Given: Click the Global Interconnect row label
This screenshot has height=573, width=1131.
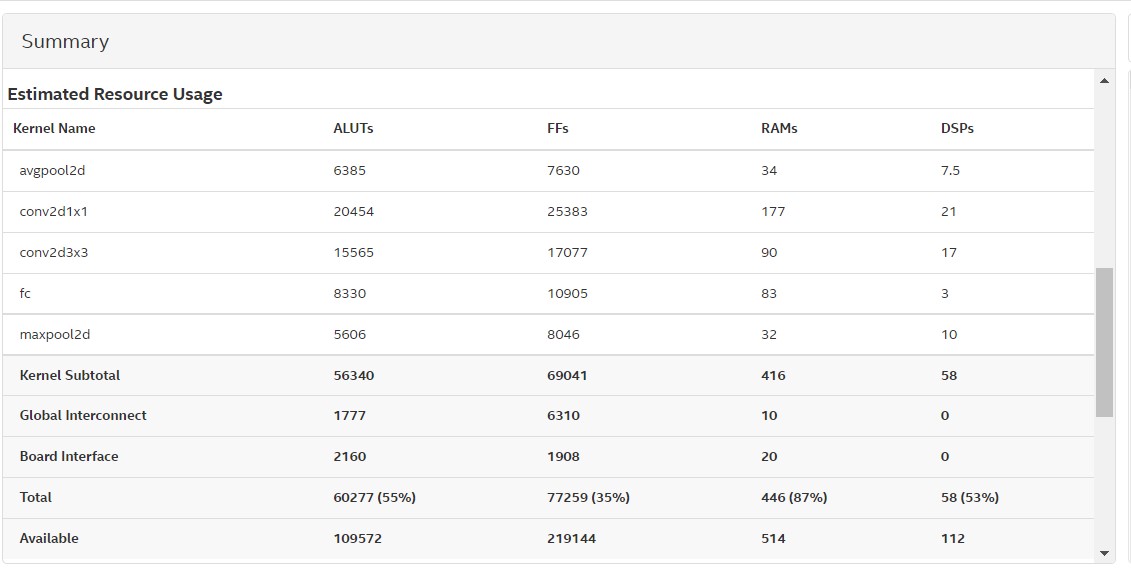Looking at the screenshot, I should [83, 416].
